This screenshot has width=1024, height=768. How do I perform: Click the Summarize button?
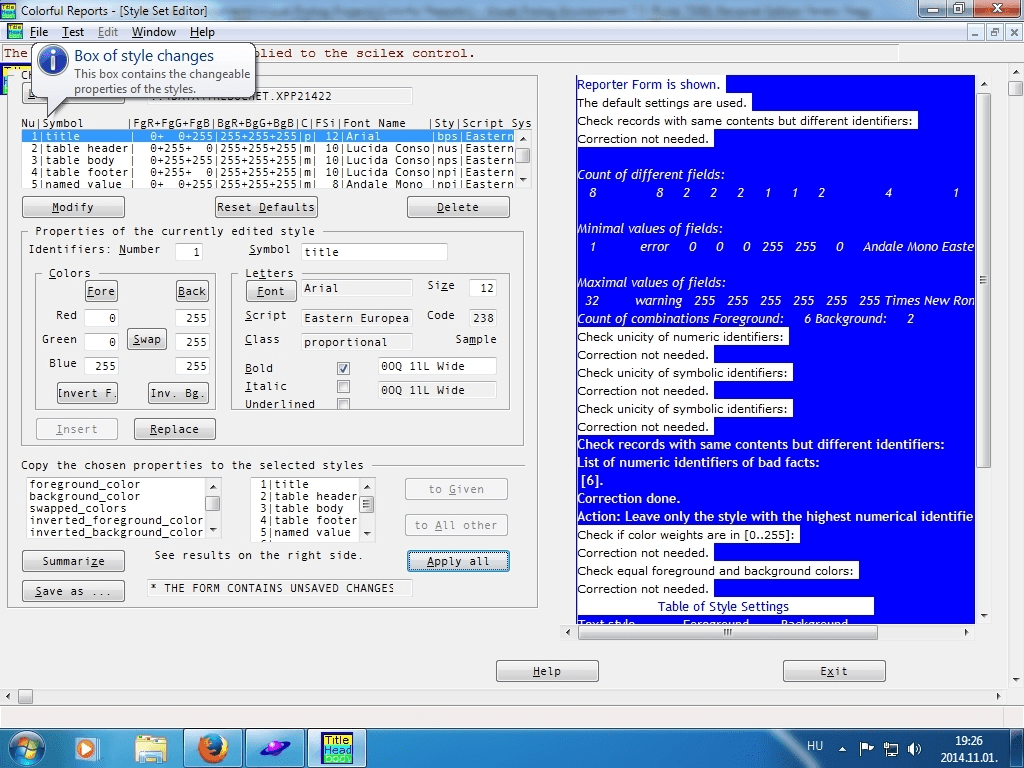tap(73, 561)
